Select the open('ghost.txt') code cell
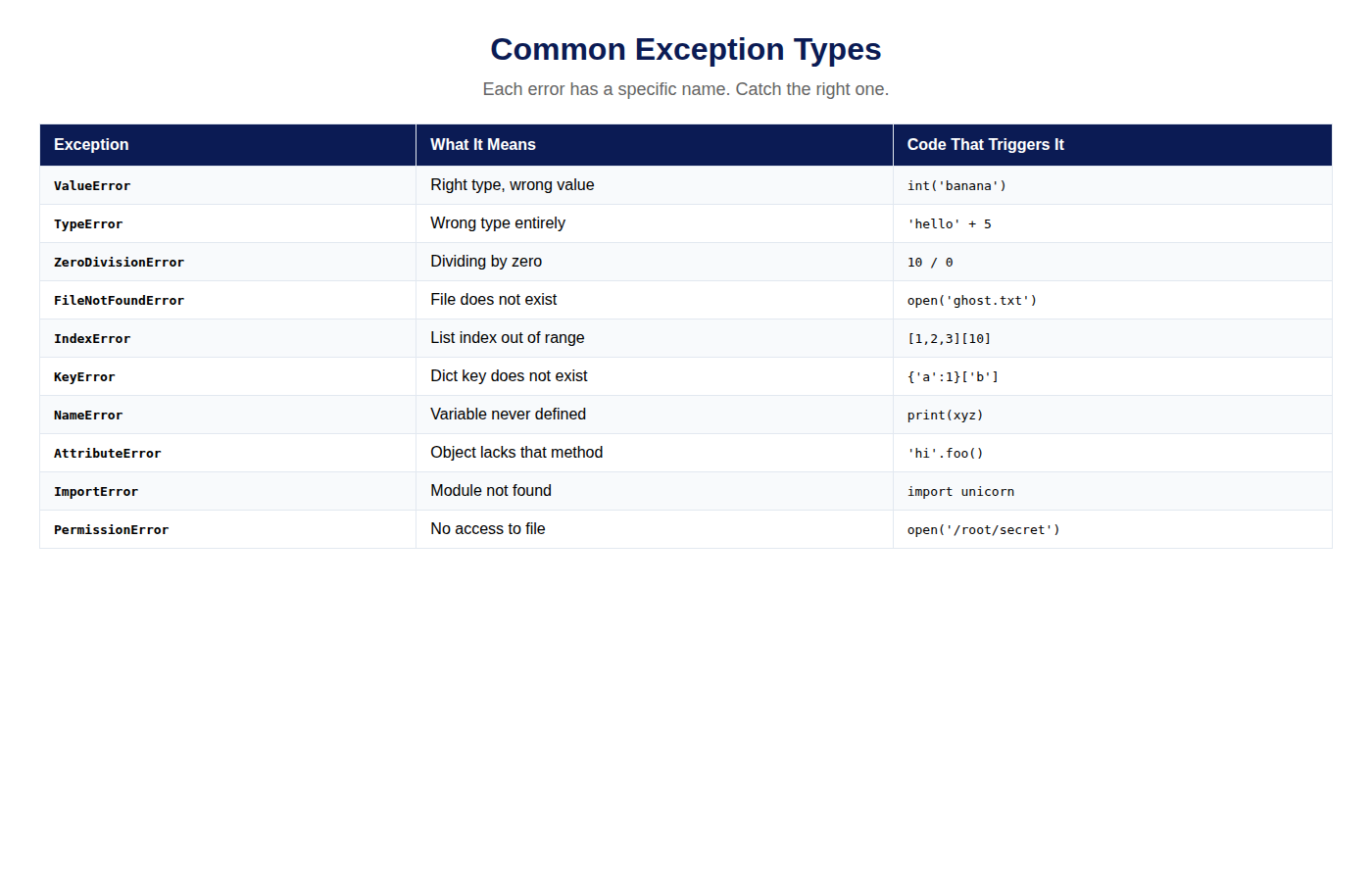Image resolution: width=1372 pixels, height=882 pixels. coord(972,301)
